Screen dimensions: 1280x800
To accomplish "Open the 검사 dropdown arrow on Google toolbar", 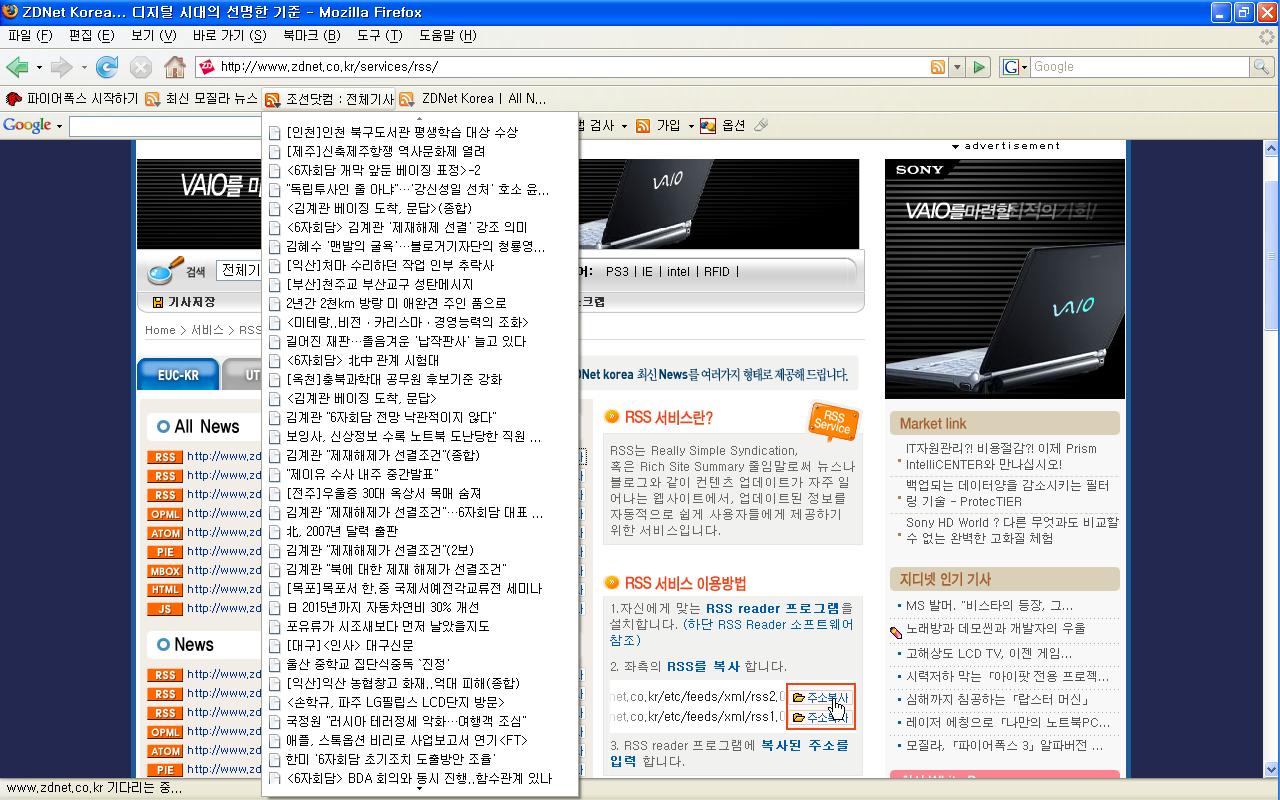I will 624,126.
